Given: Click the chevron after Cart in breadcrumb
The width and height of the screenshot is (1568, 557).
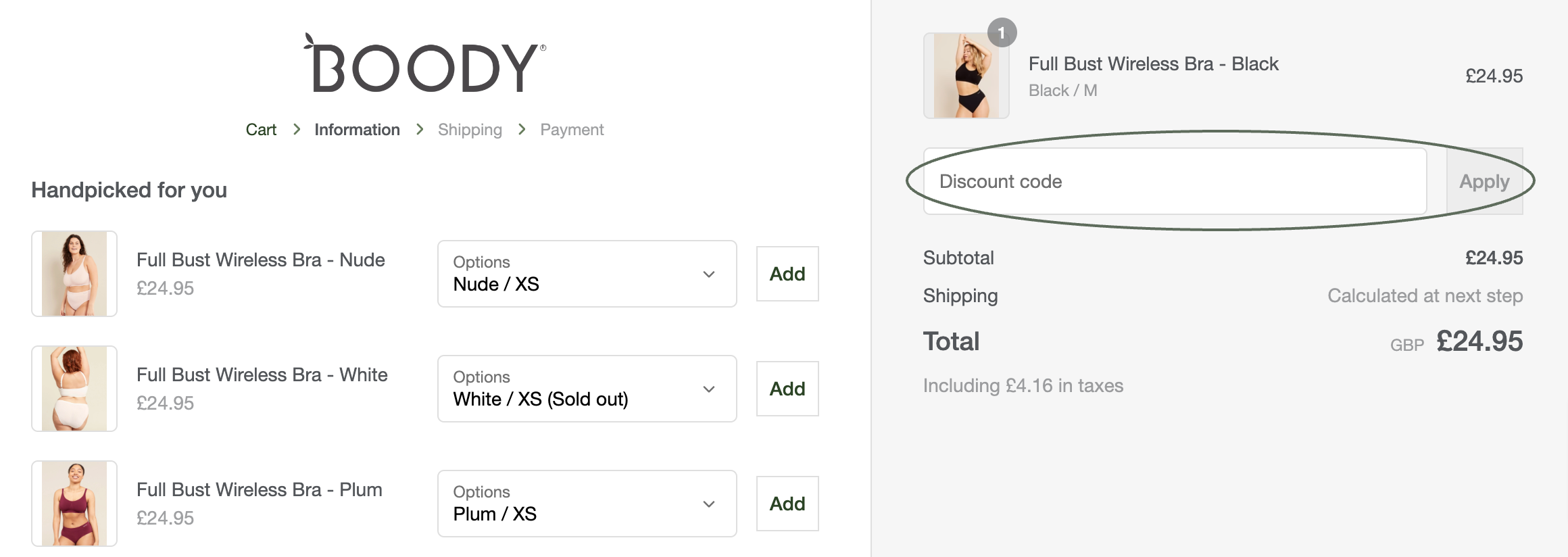Looking at the screenshot, I should [x=296, y=129].
